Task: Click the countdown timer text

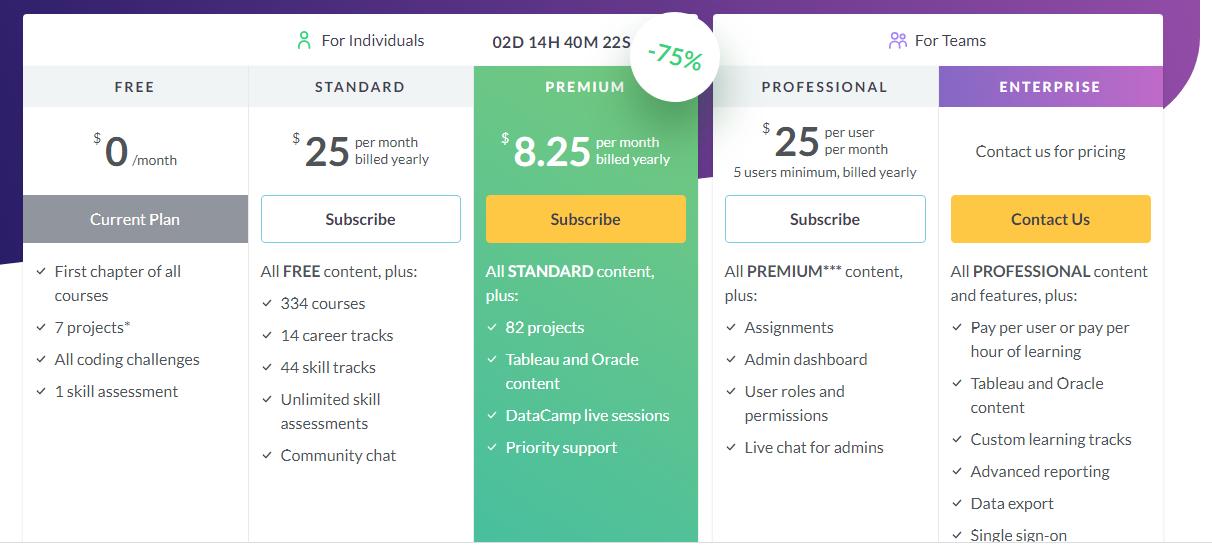Action: (562, 42)
